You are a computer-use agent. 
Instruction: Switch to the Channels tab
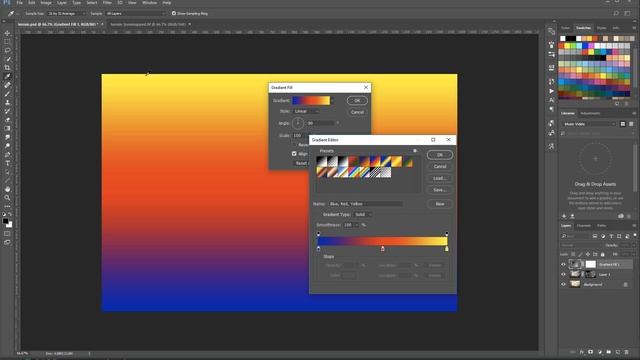pos(584,226)
